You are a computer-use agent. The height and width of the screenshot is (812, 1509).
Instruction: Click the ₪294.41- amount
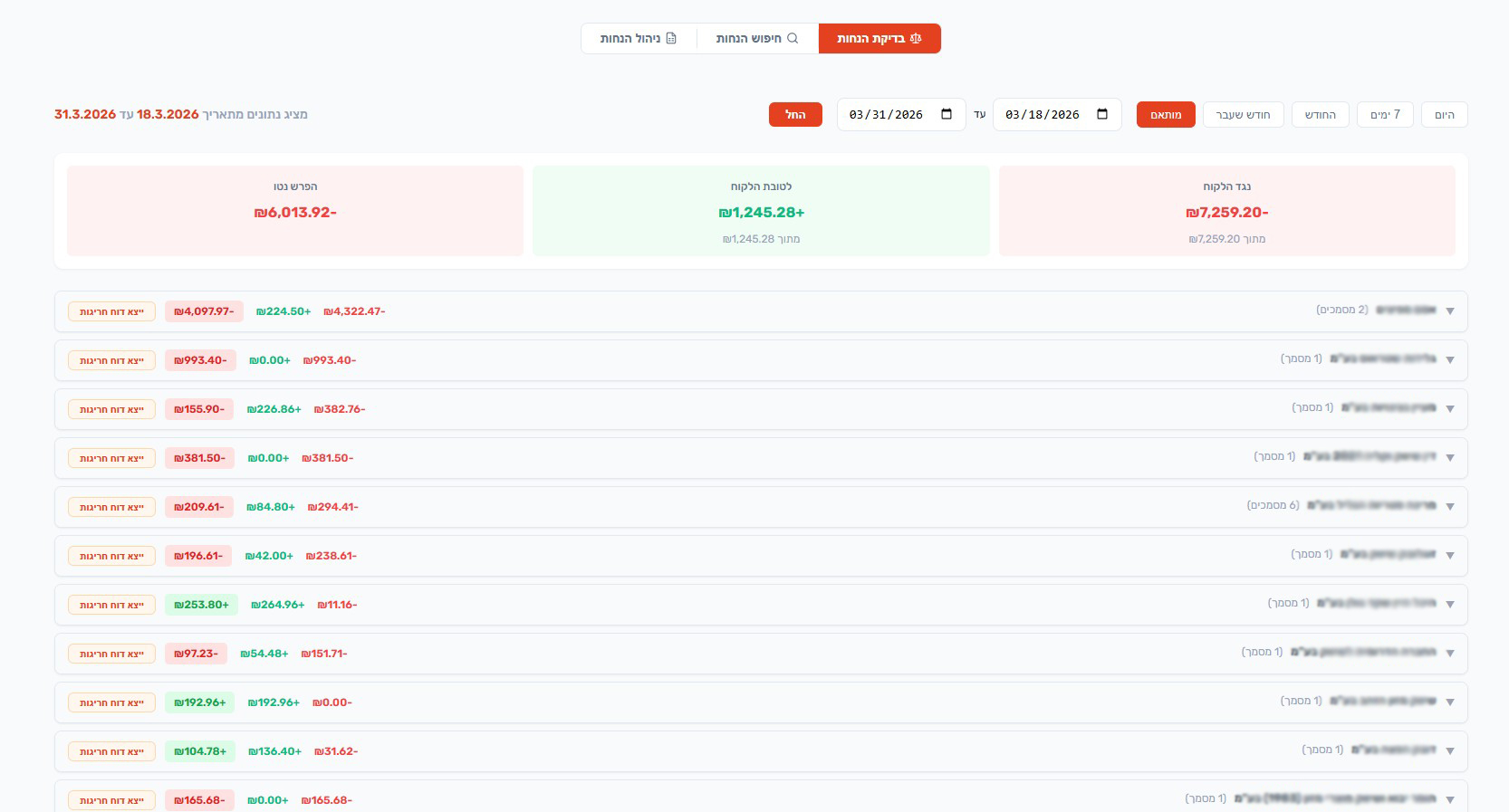(333, 507)
